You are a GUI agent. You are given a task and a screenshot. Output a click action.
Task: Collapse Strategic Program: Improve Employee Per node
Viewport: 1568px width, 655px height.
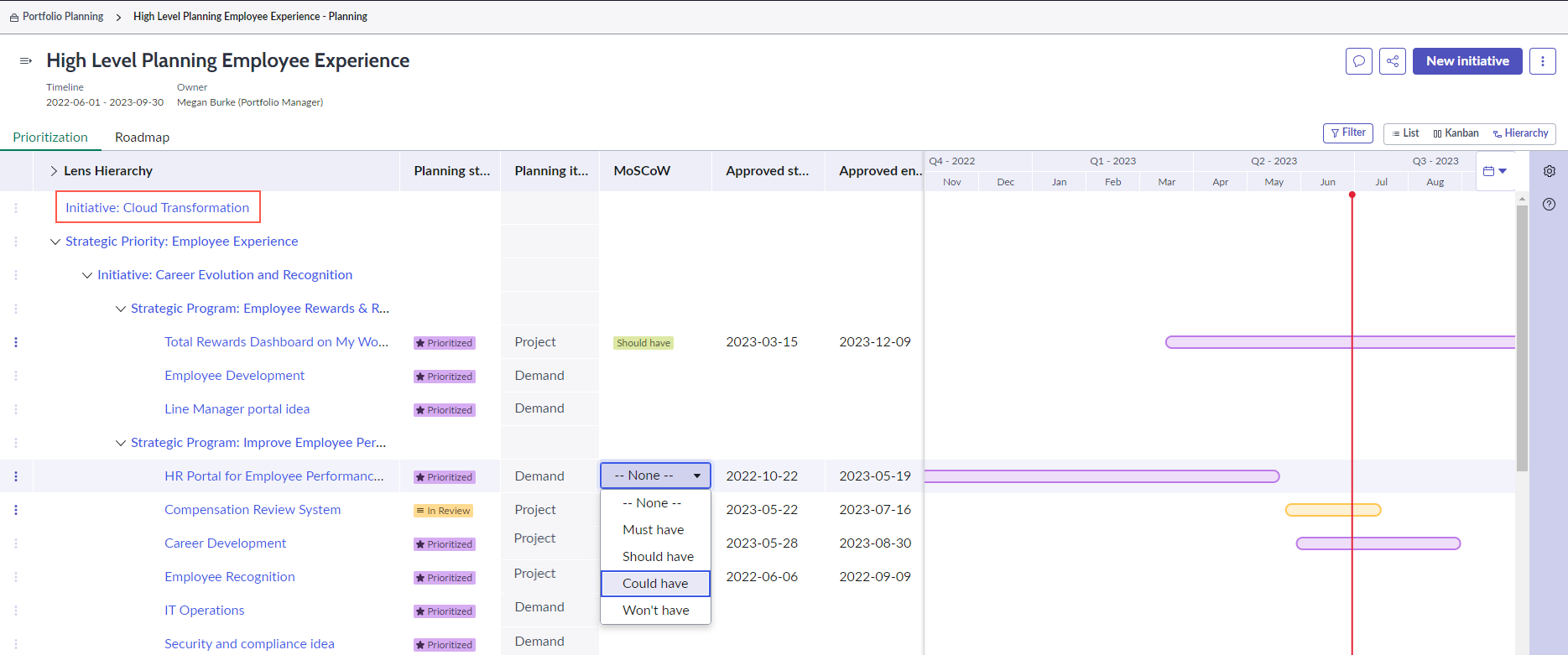(x=120, y=443)
